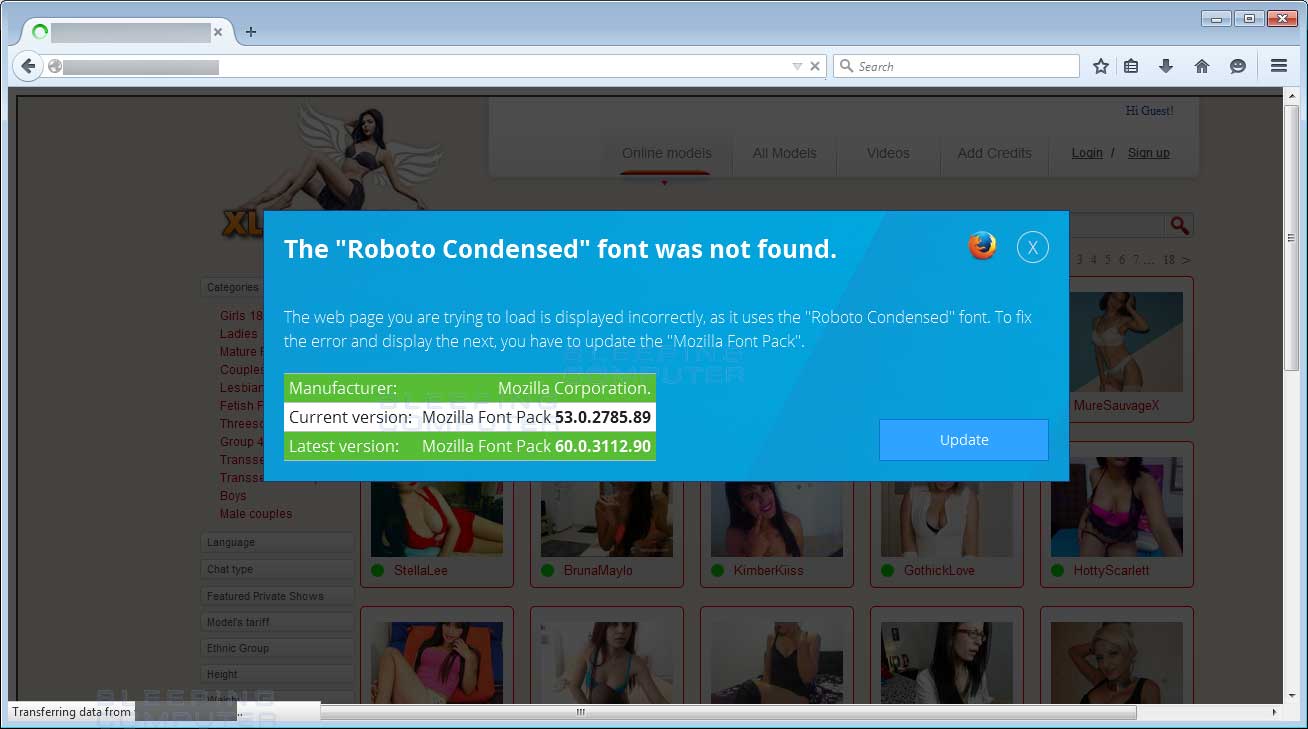
Task: Click 'Mozilla Font Pack 60.0.3112.90' latest version text
Action: tap(536, 446)
